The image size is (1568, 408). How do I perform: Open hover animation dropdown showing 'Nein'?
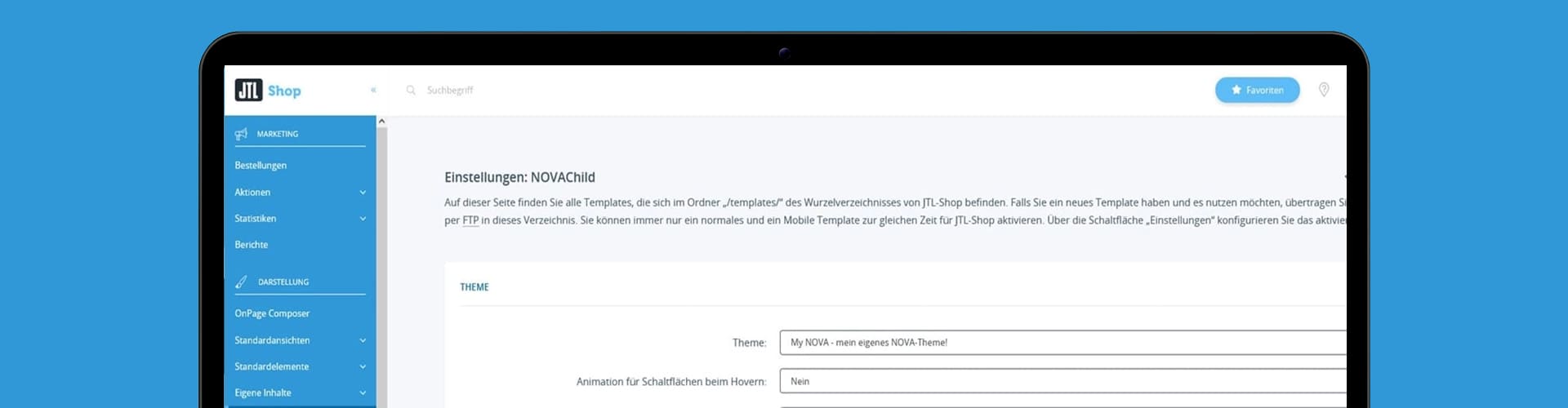(x=1062, y=381)
